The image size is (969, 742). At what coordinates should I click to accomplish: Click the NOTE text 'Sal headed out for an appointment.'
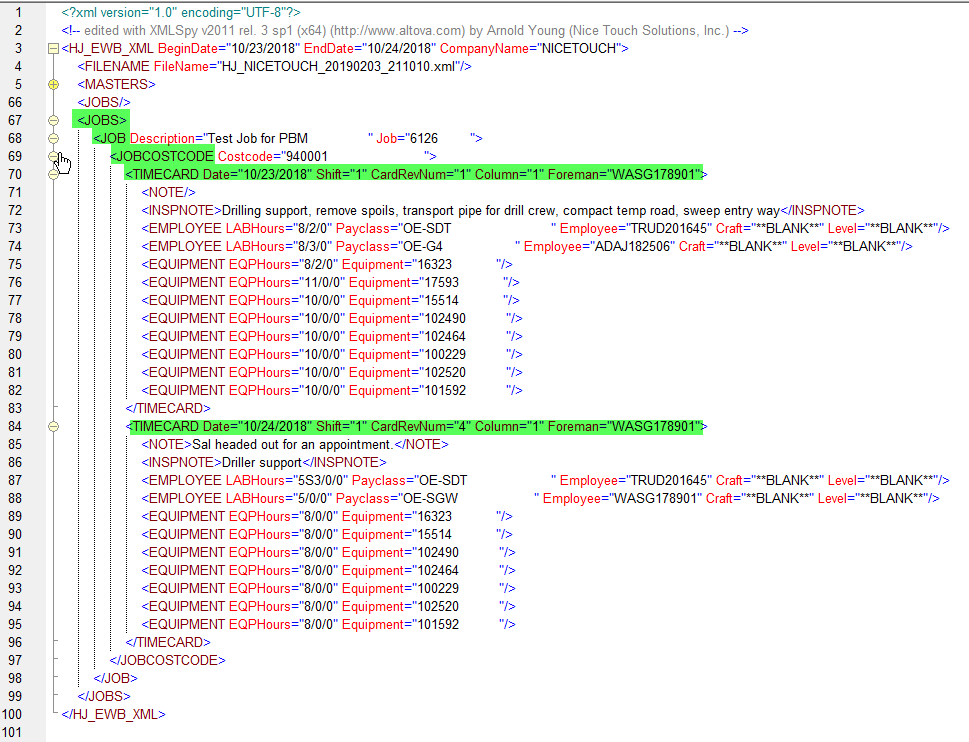pyautogui.click(x=293, y=444)
